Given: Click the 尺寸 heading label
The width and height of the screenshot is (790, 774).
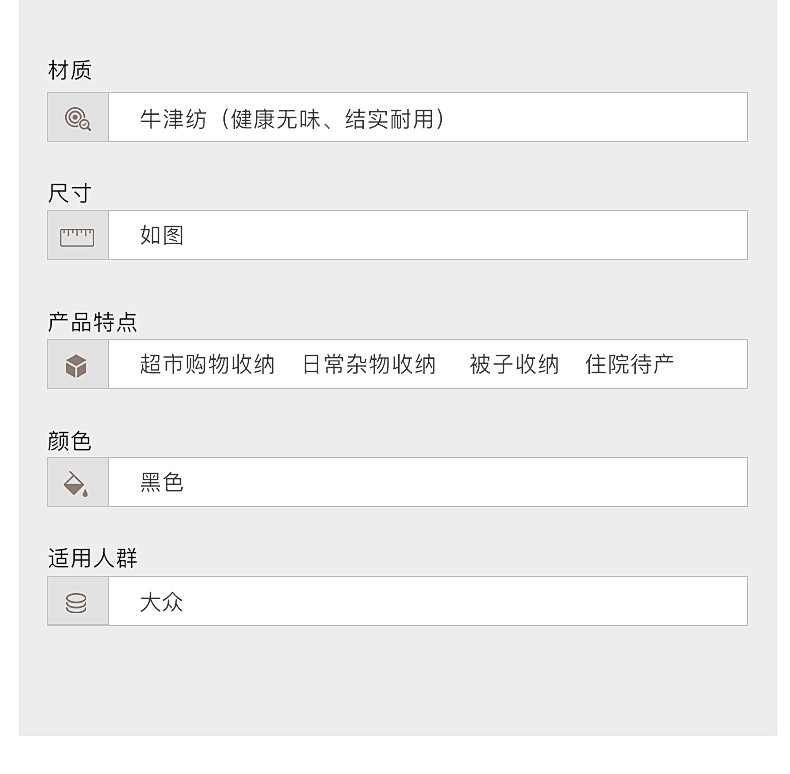Looking at the screenshot, I should pos(70,193).
